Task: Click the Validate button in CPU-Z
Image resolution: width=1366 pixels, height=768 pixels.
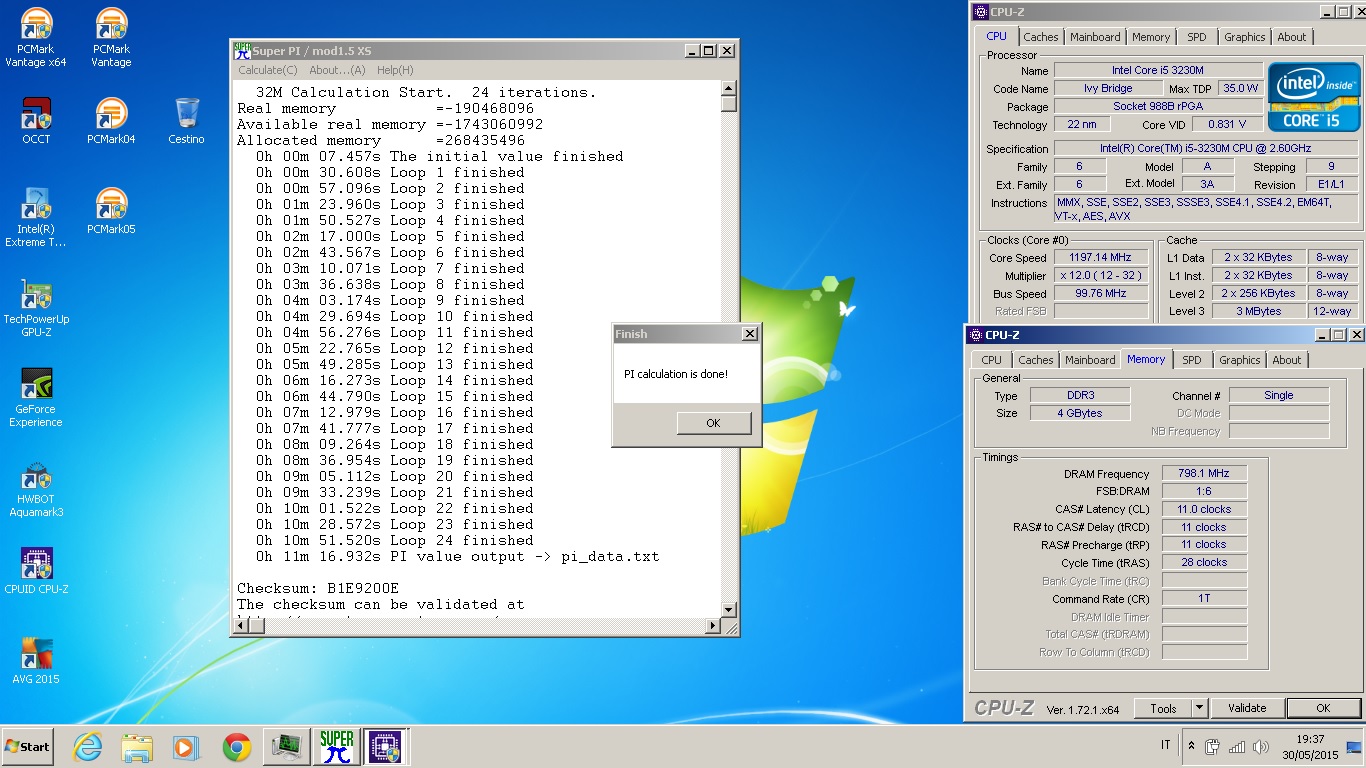Action: (1247, 708)
